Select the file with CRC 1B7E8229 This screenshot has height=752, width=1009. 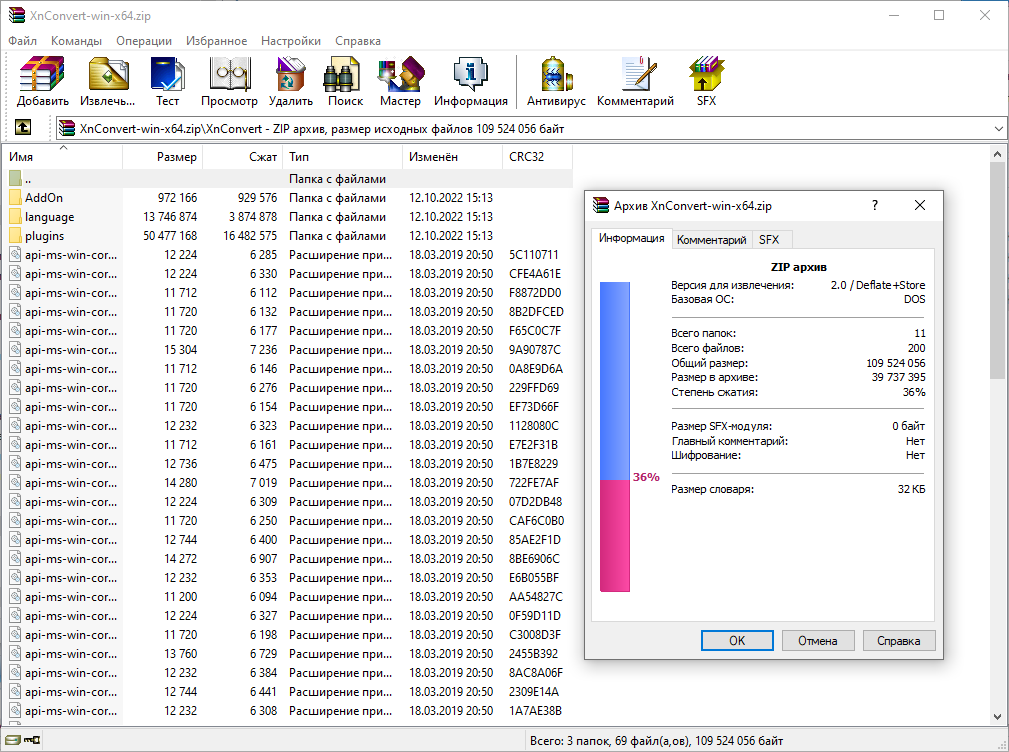[287, 464]
